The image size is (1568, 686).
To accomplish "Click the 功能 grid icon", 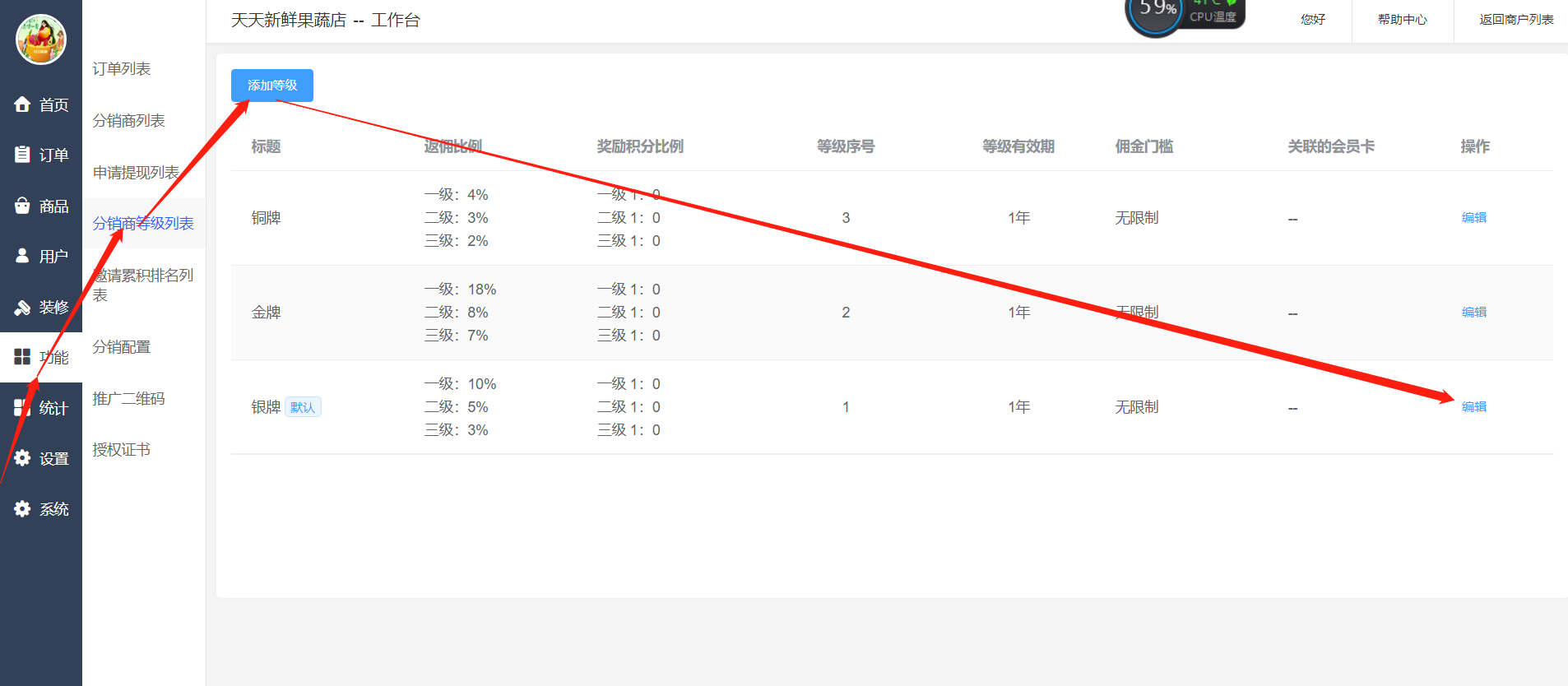I will point(22,357).
